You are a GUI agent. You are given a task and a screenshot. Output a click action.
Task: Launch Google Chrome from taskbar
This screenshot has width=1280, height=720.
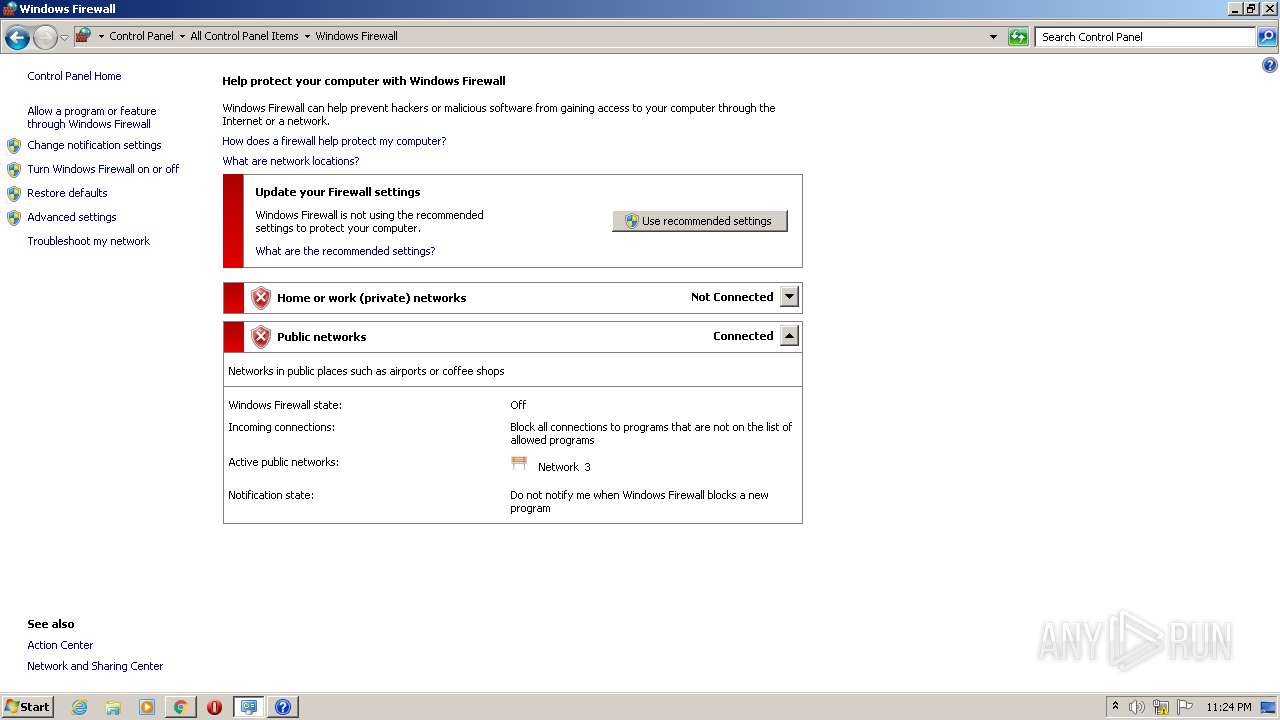(180, 707)
